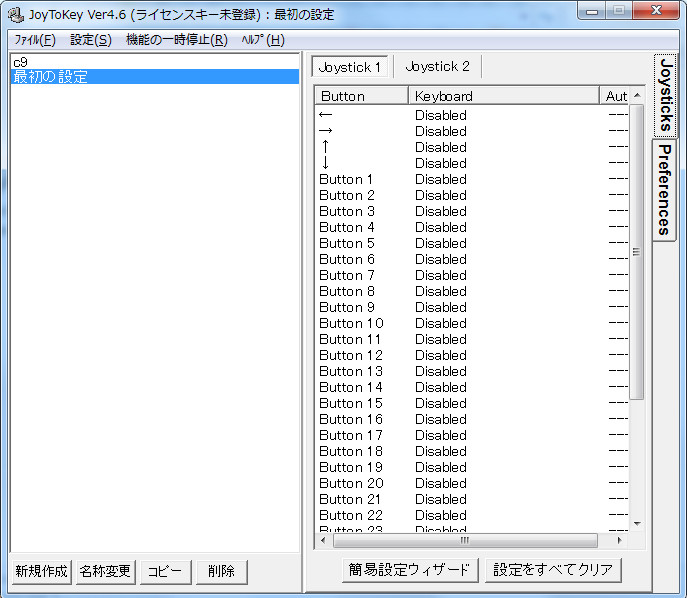This screenshot has width=687, height=598.
Task: Select the right arrow (→) row
Action: coord(472,131)
